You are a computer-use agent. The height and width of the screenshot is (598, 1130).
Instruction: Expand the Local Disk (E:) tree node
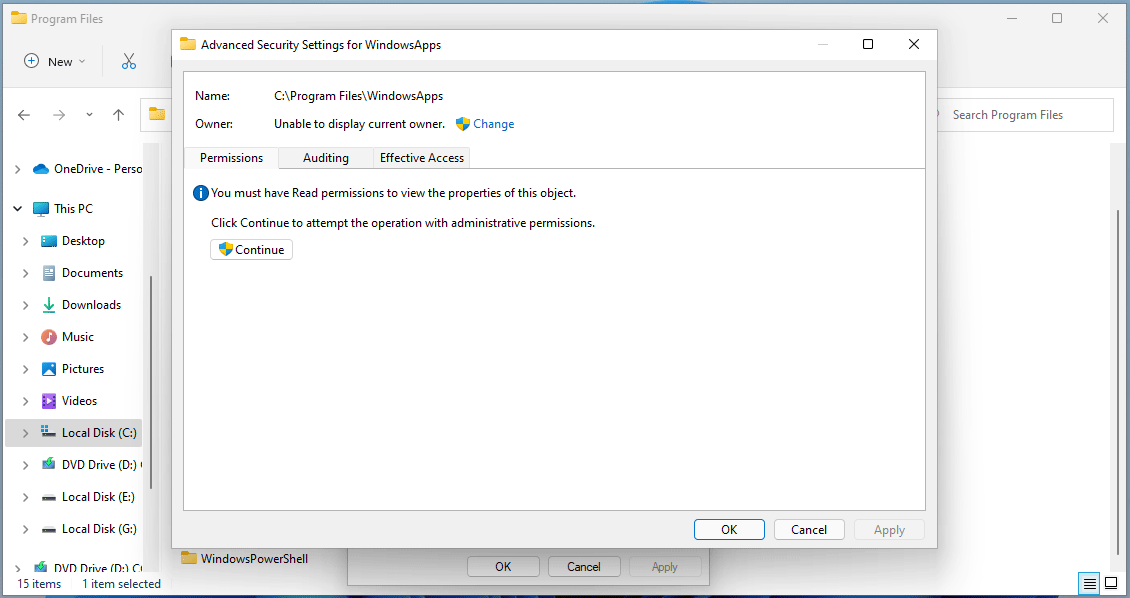(x=25, y=497)
